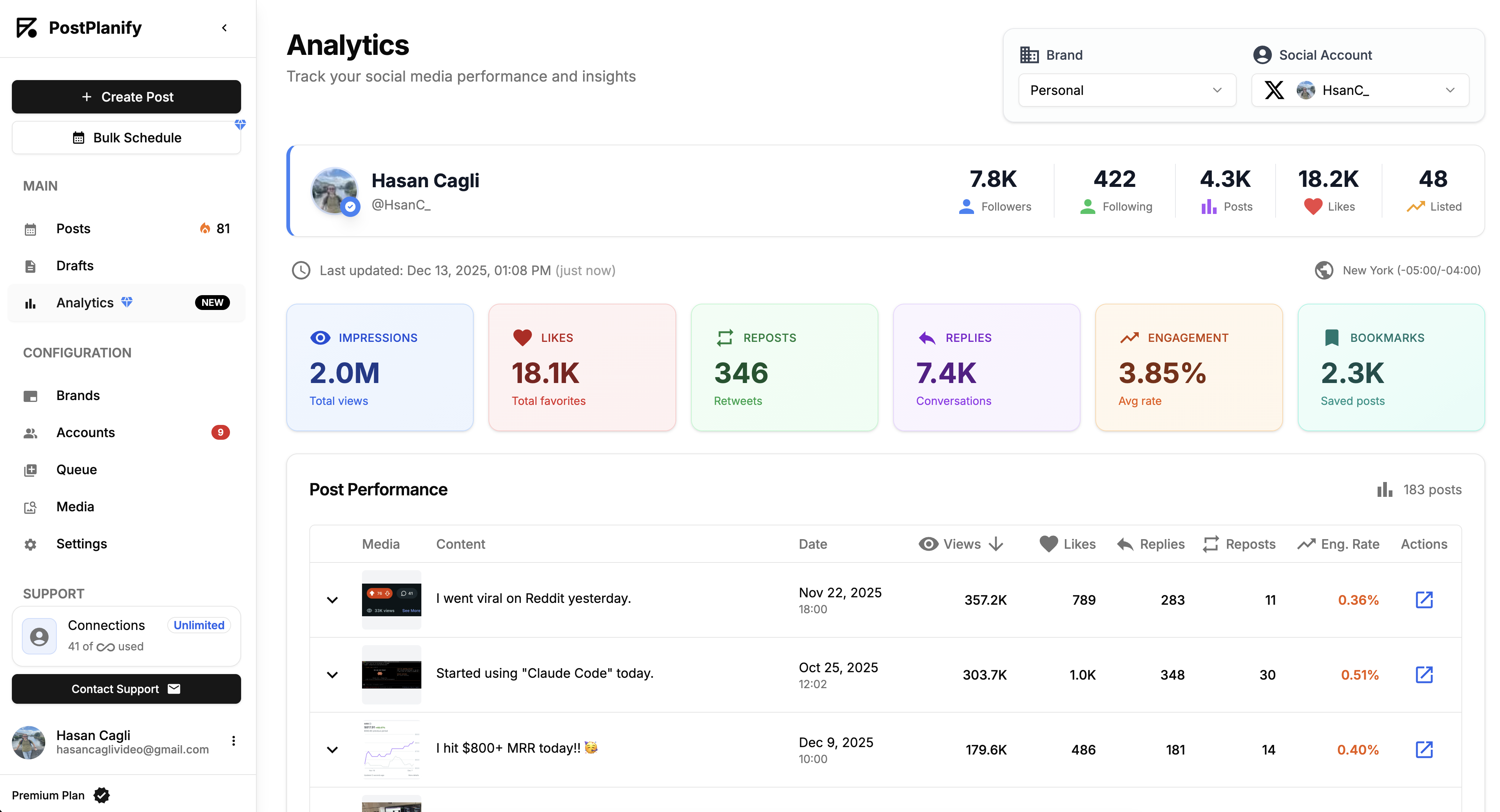Click the verified badge on profile avatar
Image resolution: width=1500 pixels, height=812 pixels.
(350, 206)
